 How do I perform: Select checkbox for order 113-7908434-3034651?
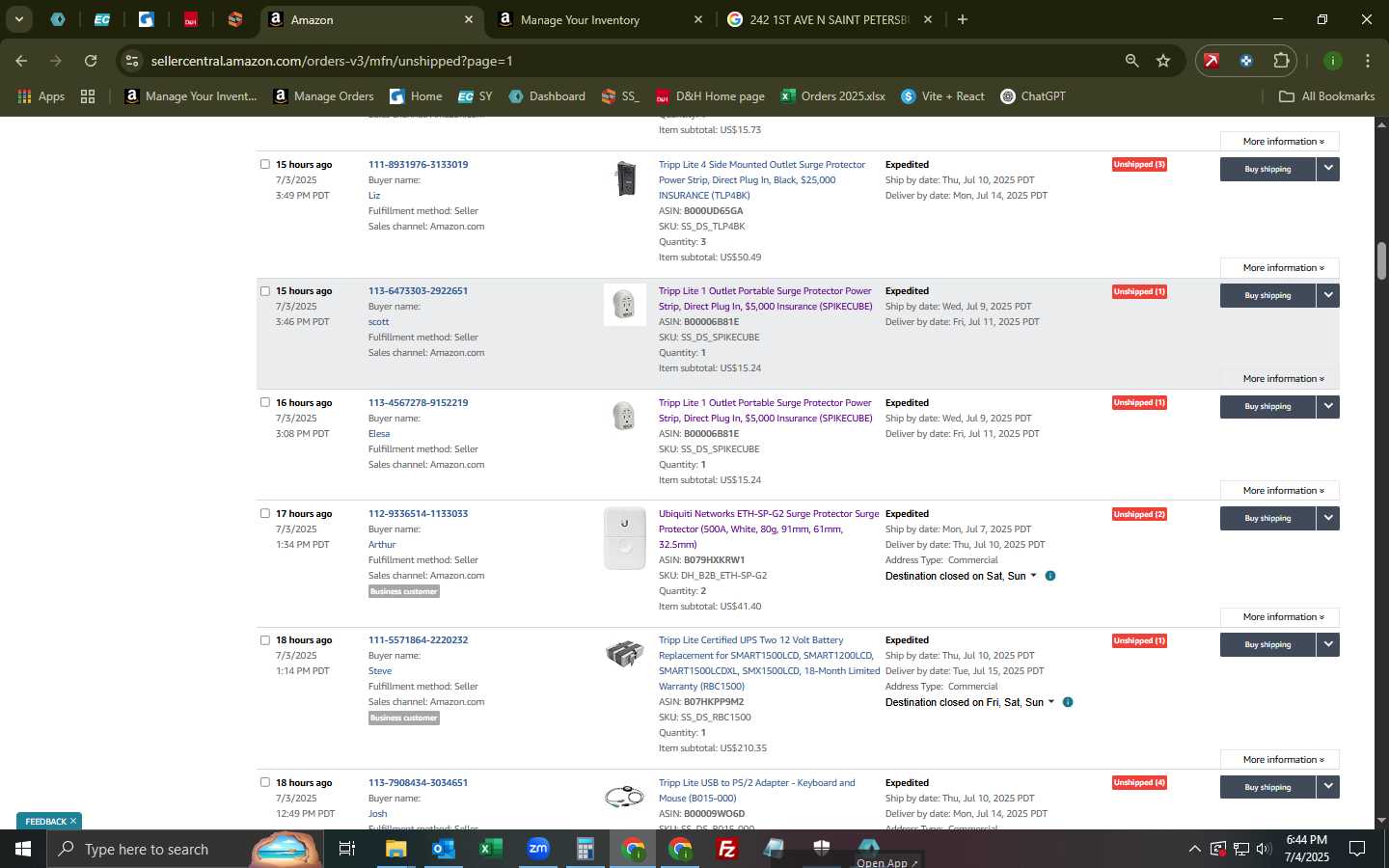pyautogui.click(x=265, y=782)
